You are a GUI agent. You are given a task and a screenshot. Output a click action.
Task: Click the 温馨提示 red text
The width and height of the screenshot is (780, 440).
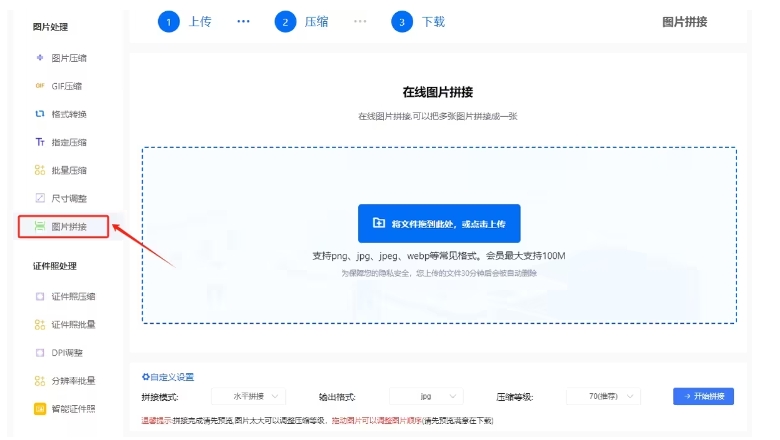[x=156, y=421]
